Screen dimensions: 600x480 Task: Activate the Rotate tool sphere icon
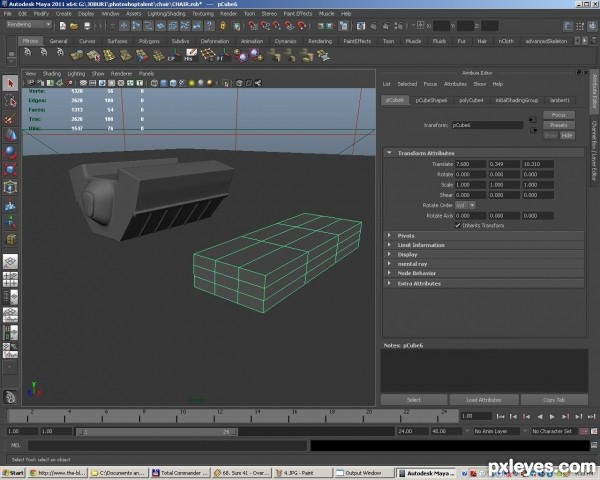coord(10,152)
